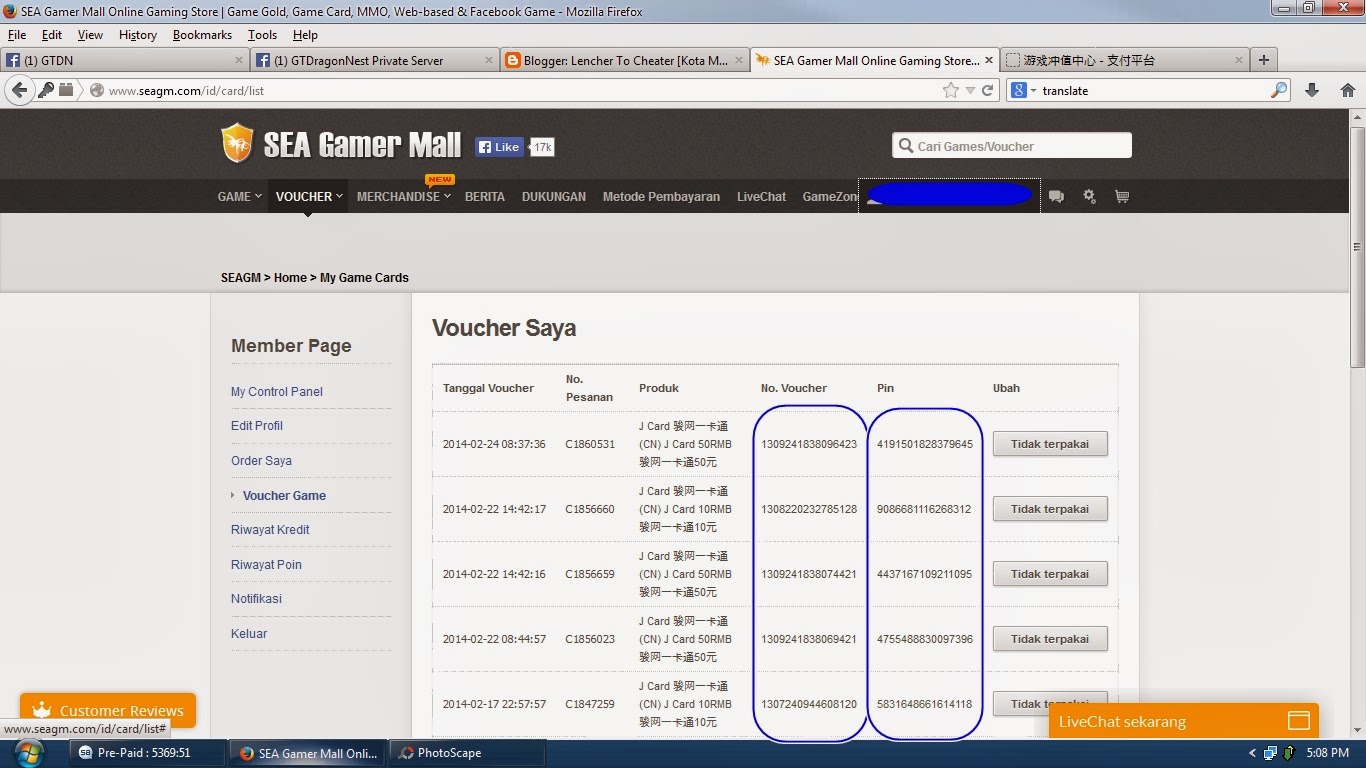This screenshot has width=1366, height=768.
Task: Open the Bookmarks menu
Action: 202,35
